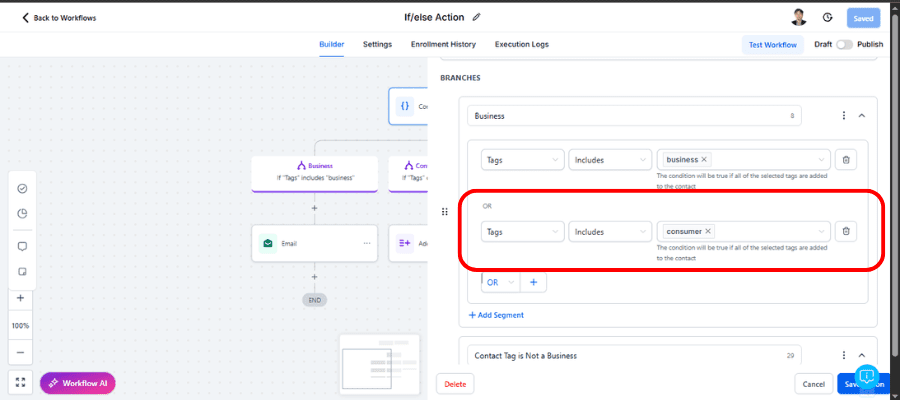Click the Test Workflow button
The image size is (900, 400).
pyautogui.click(x=773, y=45)
